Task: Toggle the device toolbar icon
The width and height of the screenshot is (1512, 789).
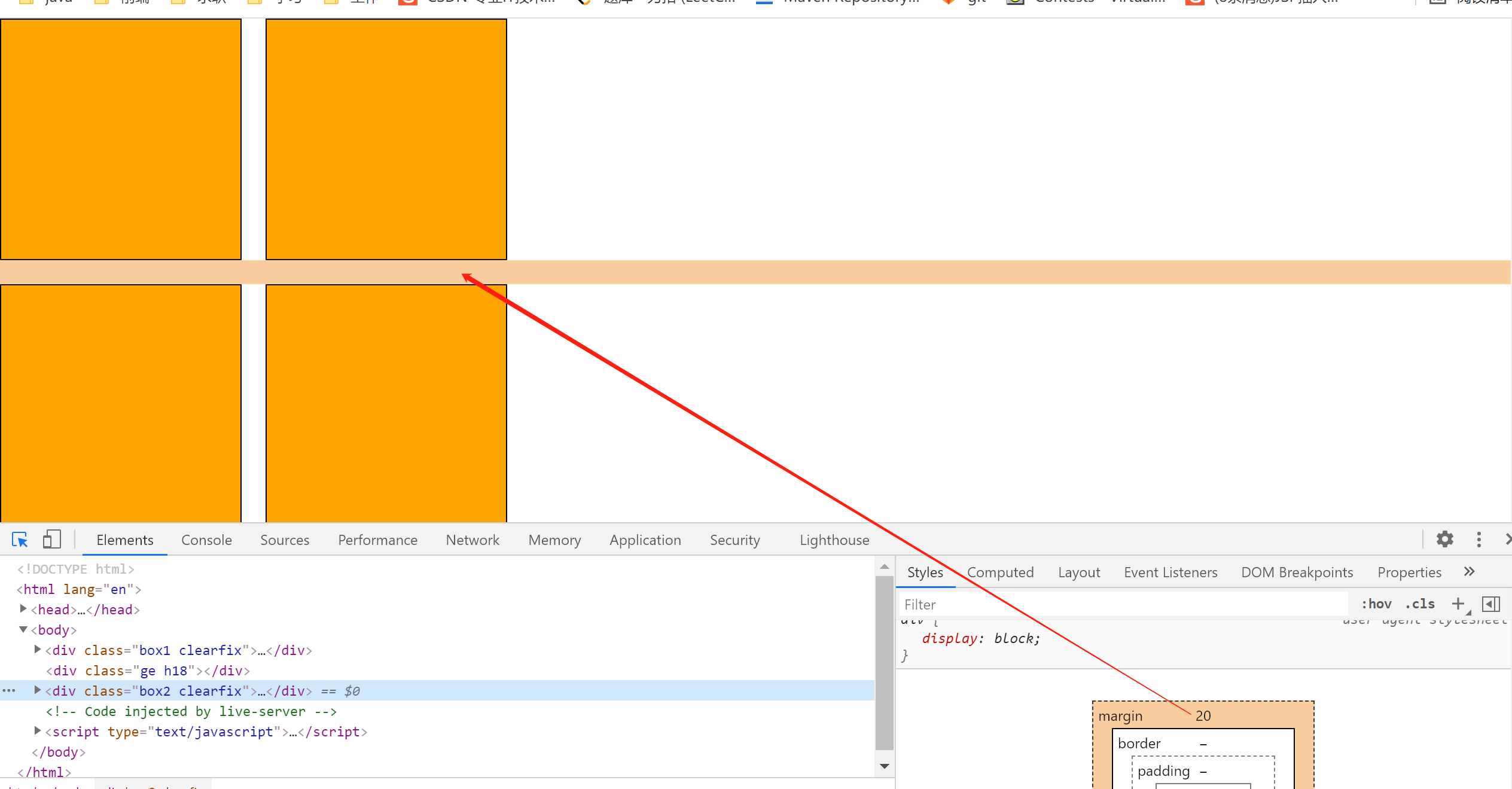Action: [x=52, y=540]
